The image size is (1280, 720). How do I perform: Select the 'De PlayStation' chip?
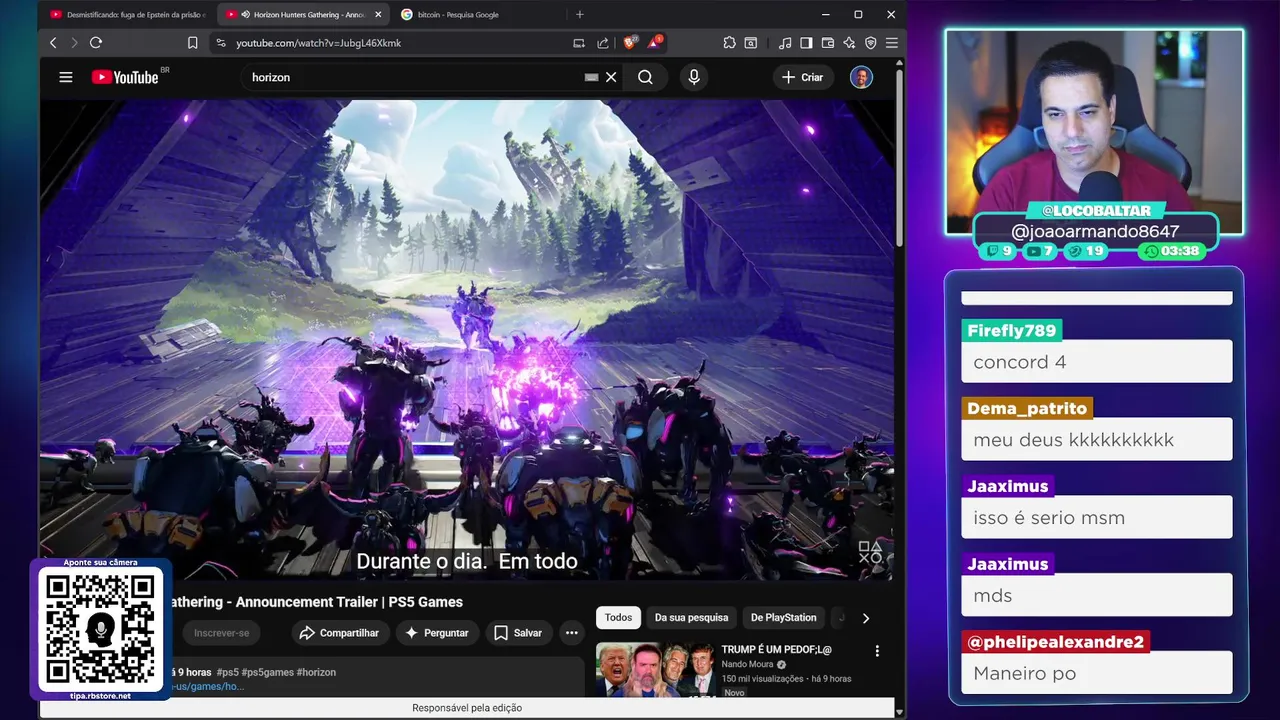tap(783, 618)
